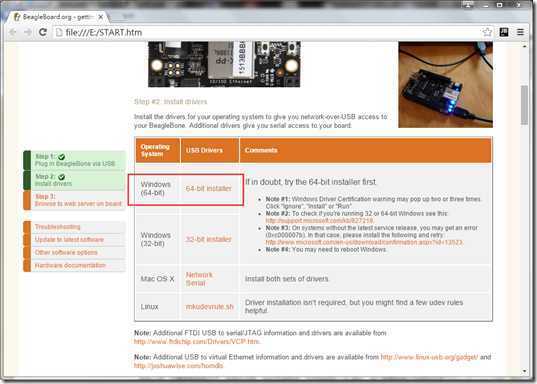Open the microsoft.com download link in Note #3
Image resolution: width=537 pixels, height=384 pixels.
click(x=364, y=242)
